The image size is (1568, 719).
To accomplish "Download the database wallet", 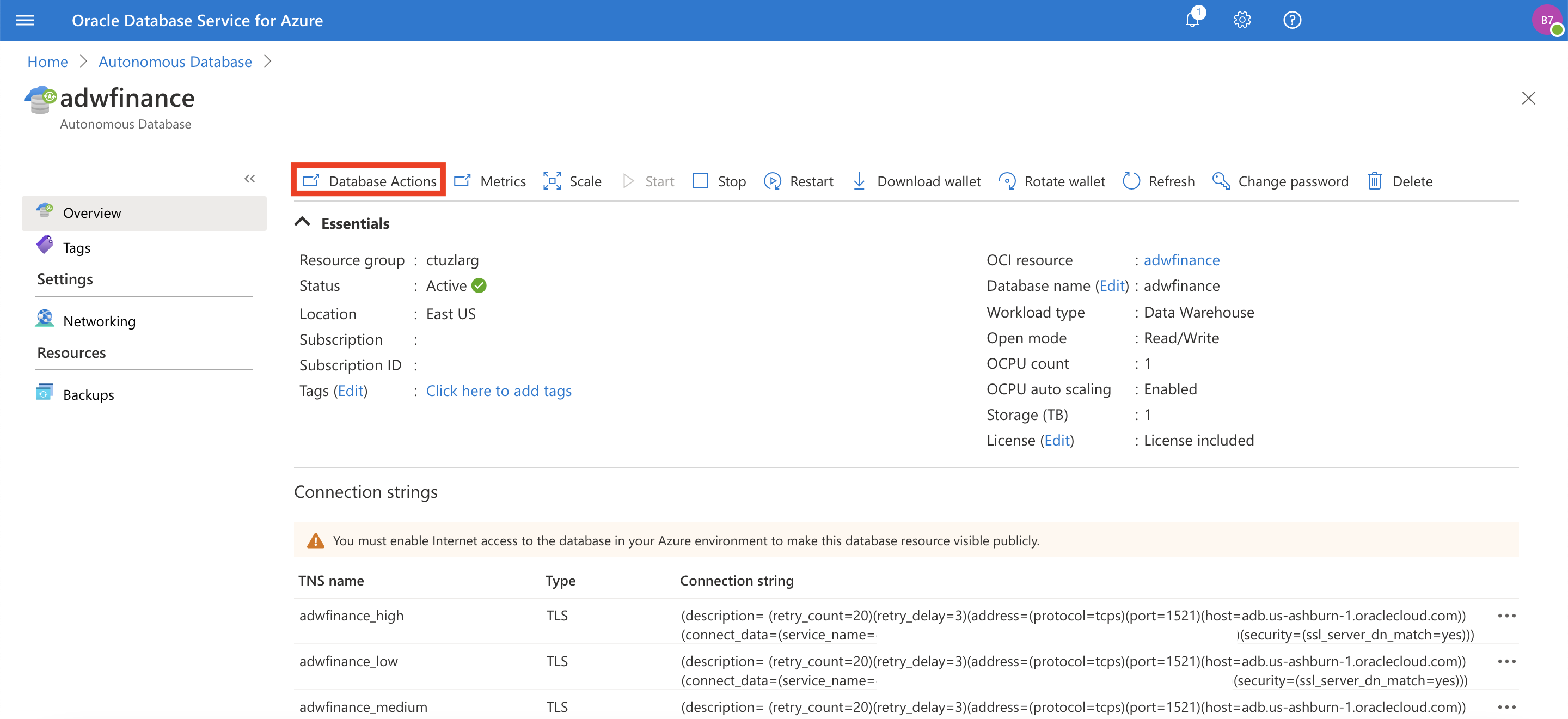I will 915,181.
